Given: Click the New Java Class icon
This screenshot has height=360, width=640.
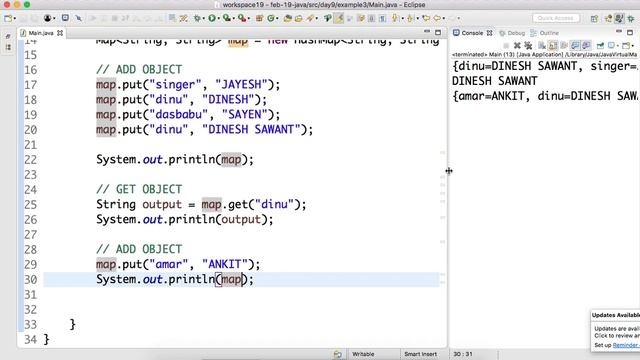Looking at the screenshot, I should click(271, 18).
